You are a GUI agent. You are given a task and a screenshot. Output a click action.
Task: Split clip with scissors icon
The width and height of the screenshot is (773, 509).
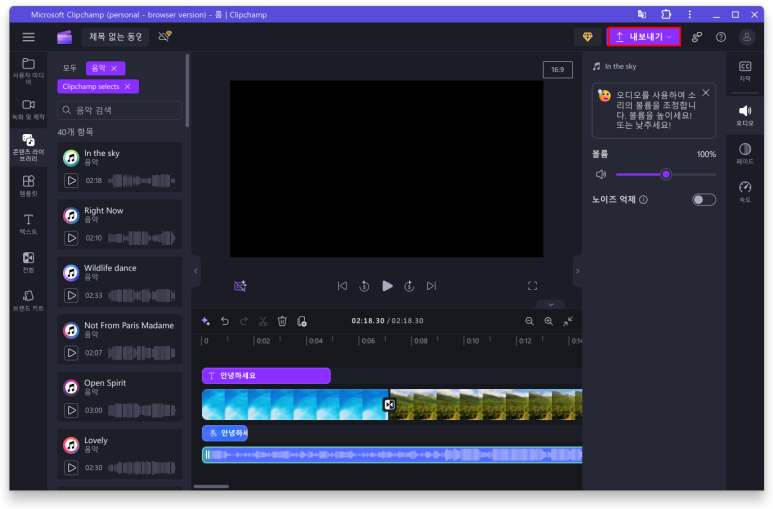click(263, 321)
